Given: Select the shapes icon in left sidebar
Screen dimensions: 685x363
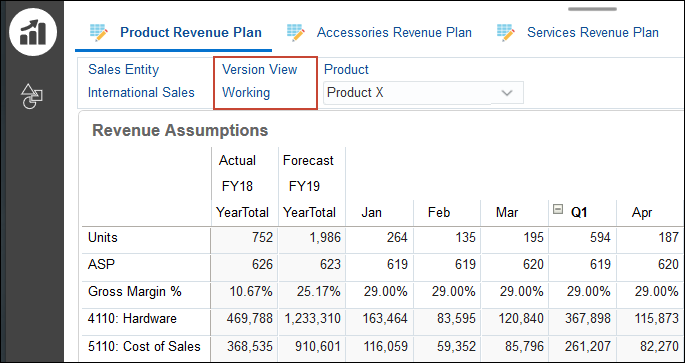Looking at the screenshot, I should (32, 96).
